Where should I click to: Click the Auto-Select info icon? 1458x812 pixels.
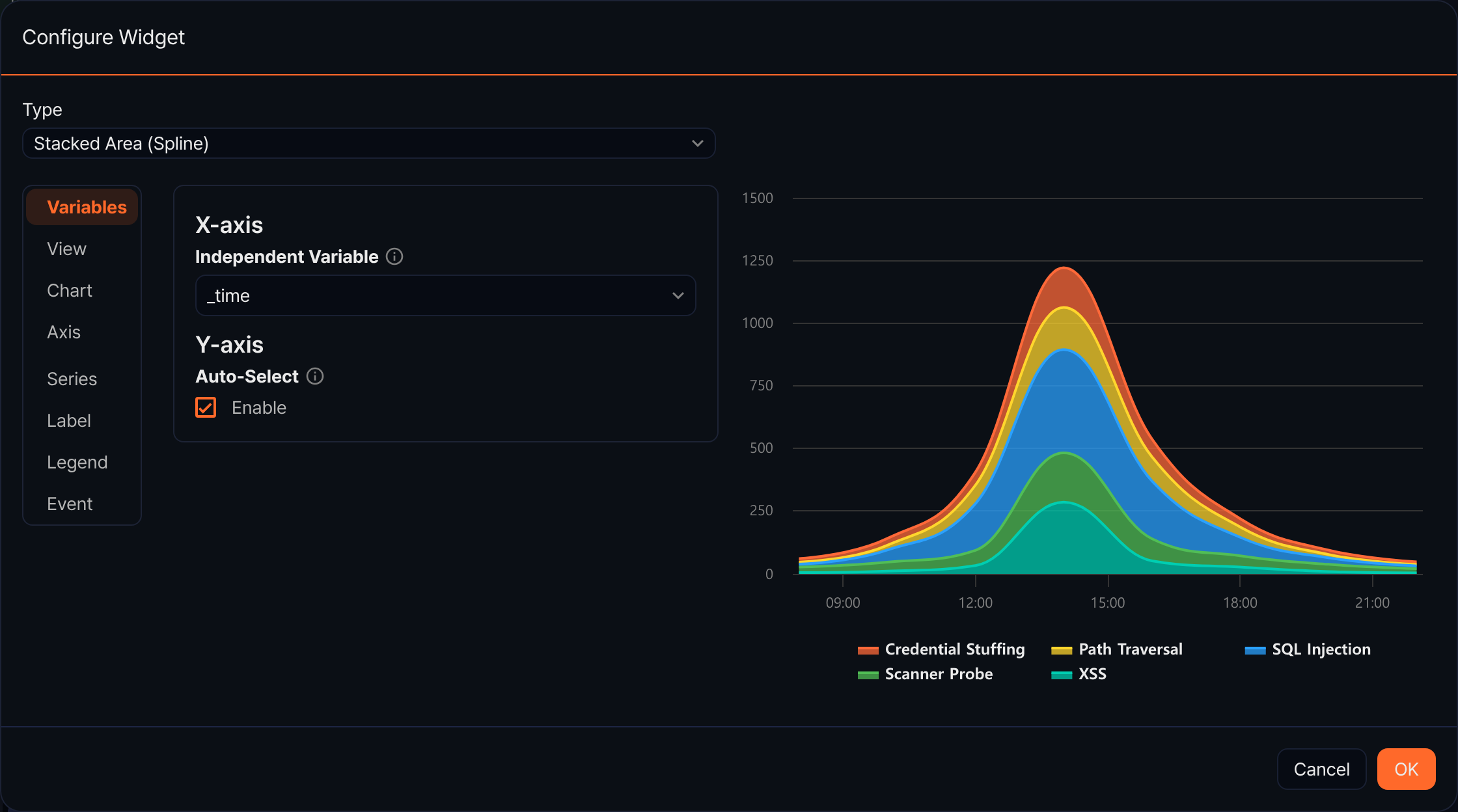tap(315, 376)
